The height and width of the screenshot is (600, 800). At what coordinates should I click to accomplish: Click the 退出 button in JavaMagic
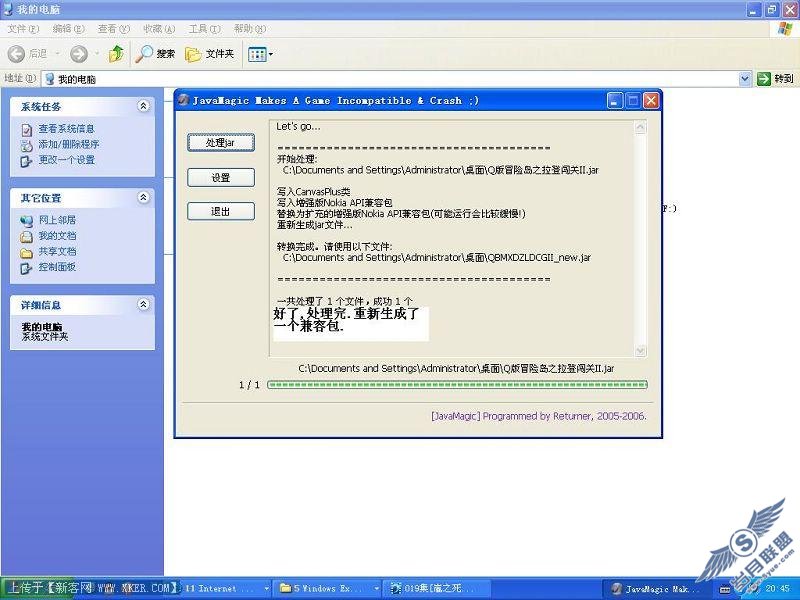coord(221,211)
